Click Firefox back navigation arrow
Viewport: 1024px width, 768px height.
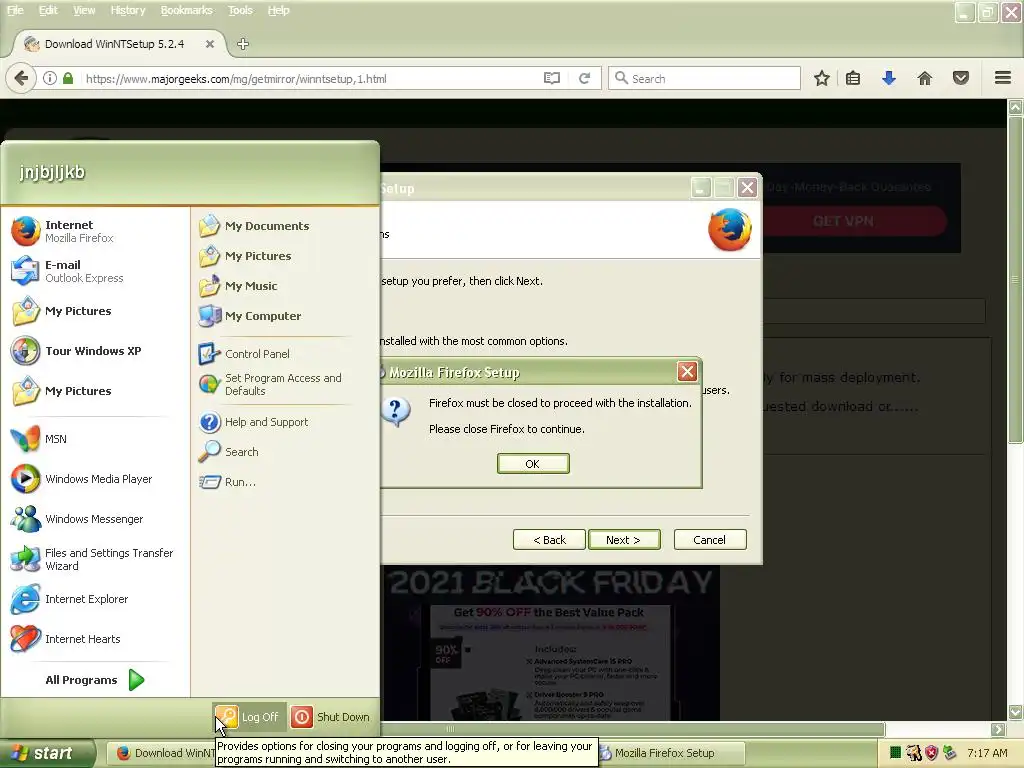click(21, 78)
